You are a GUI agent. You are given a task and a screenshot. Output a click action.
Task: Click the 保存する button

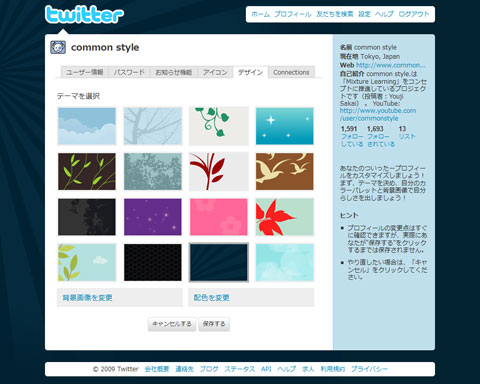214,324
